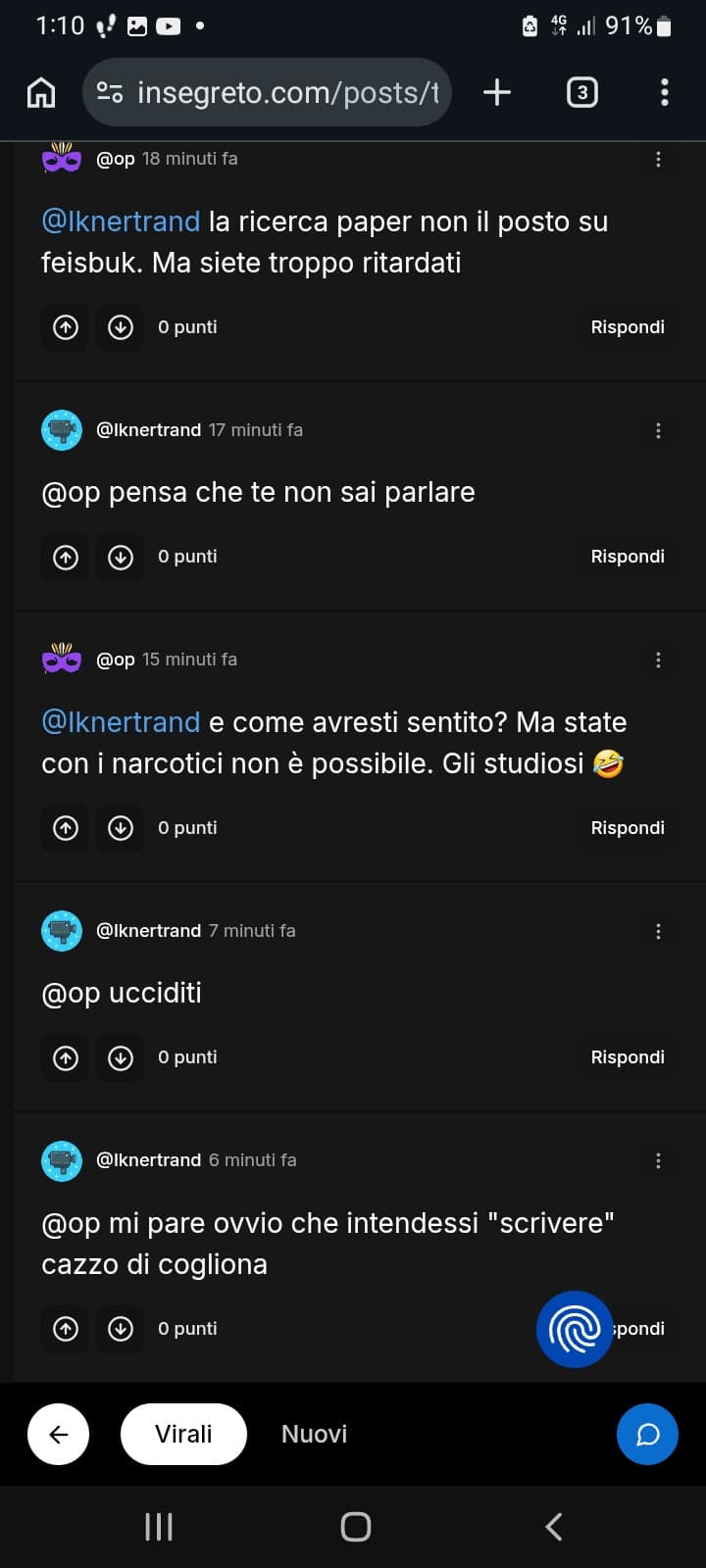Tap the address bar URL insegreto.com
This screenshot has height=1568, width=706.
point(288,92)
